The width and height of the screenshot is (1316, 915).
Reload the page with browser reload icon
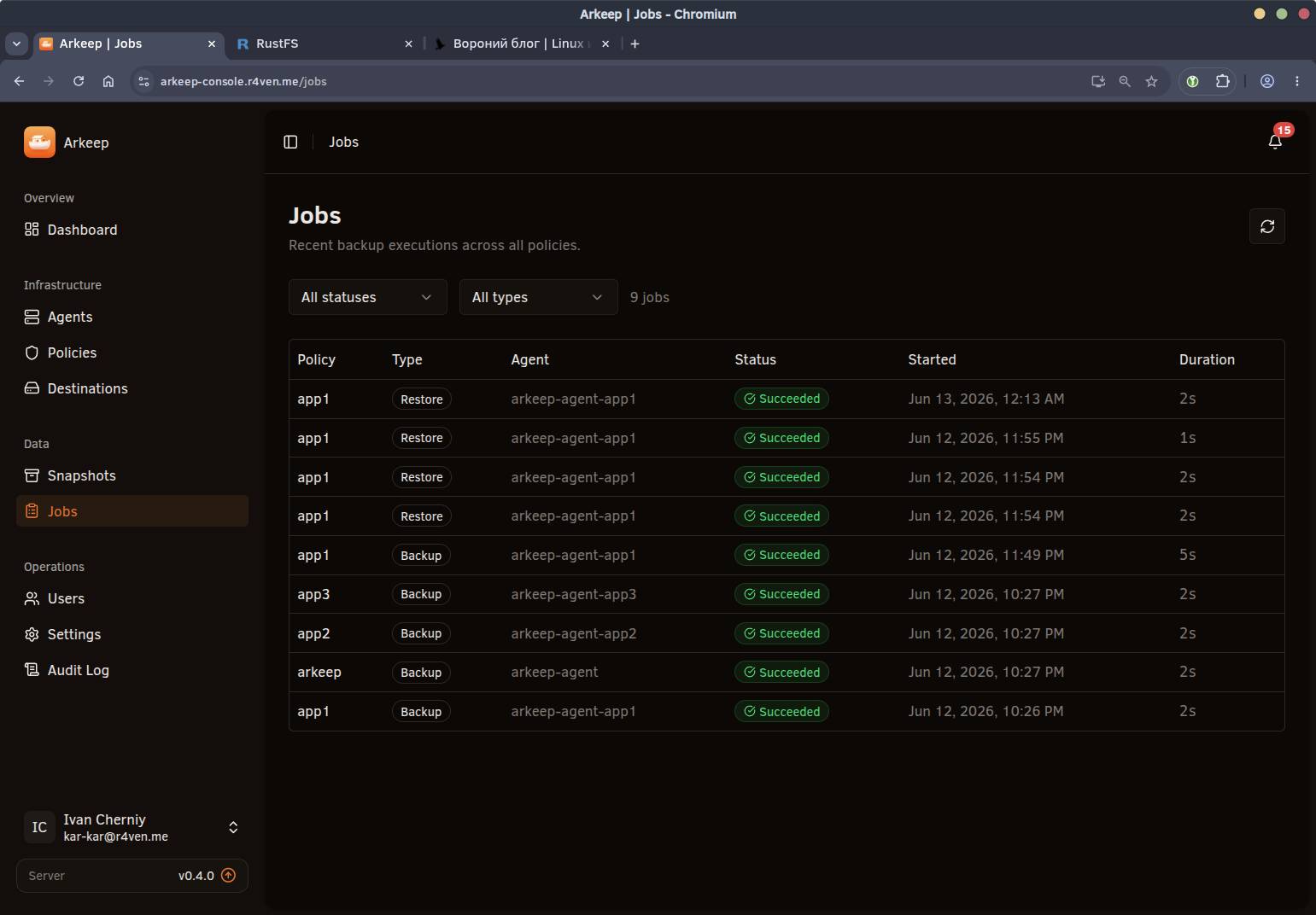click(79, 81)
